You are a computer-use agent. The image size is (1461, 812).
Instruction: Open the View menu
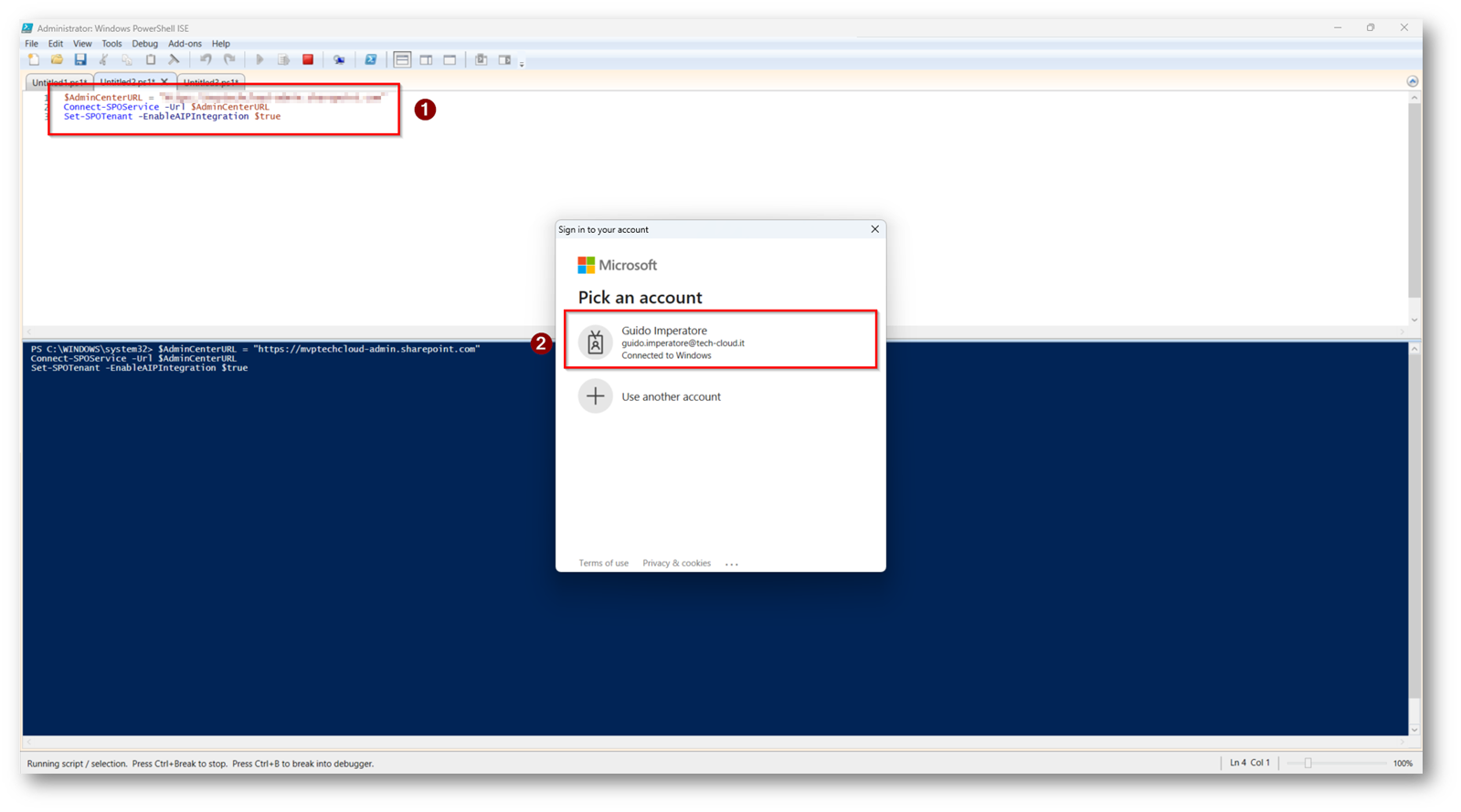point(82,44)
